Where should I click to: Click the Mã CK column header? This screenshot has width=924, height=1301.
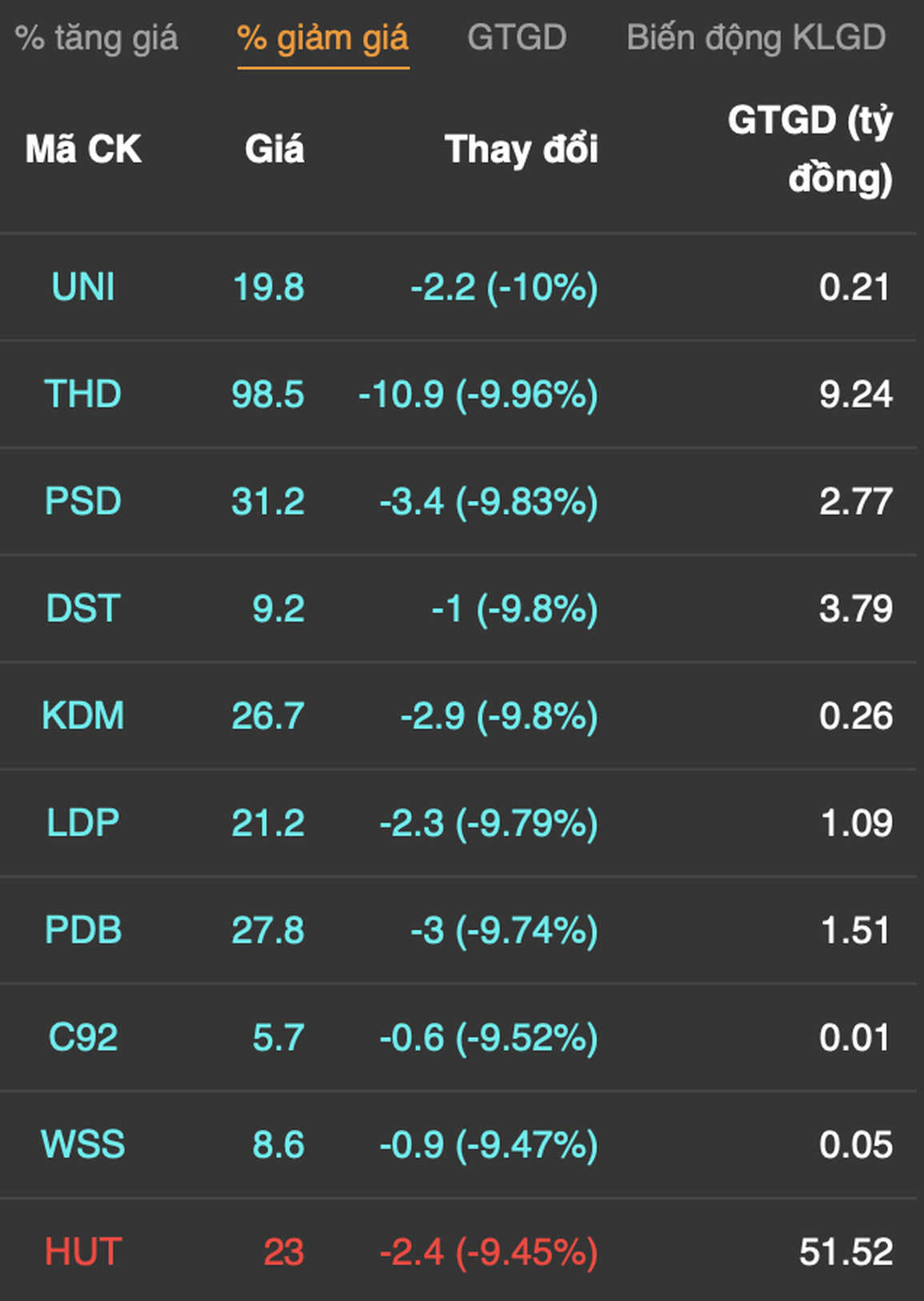[x=83, y=150]
